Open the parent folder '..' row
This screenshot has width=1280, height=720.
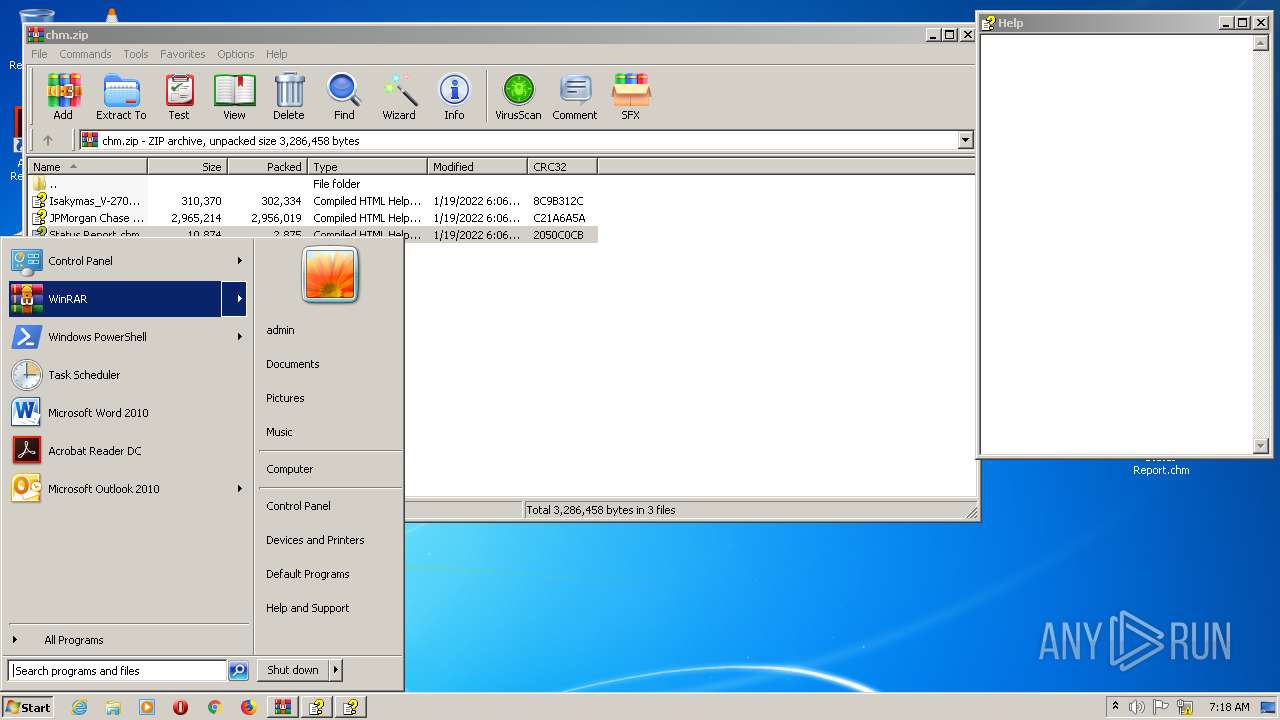click(x=313, y=184)
